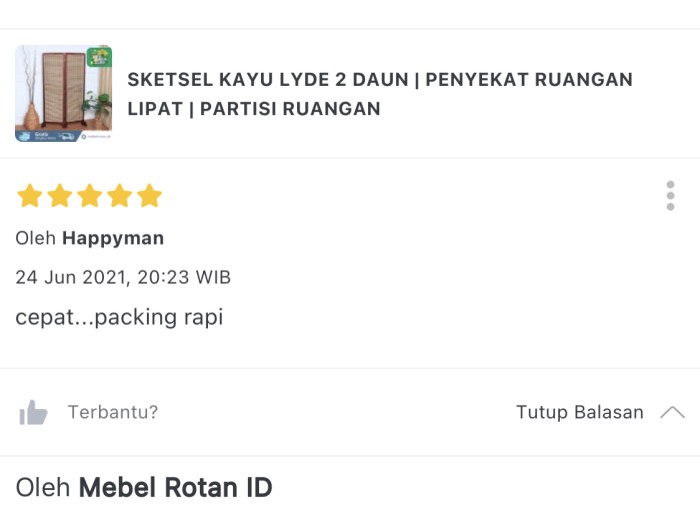
Task: Click the Oleh label before Mebel Rotan ID
Action: [43, 487]
